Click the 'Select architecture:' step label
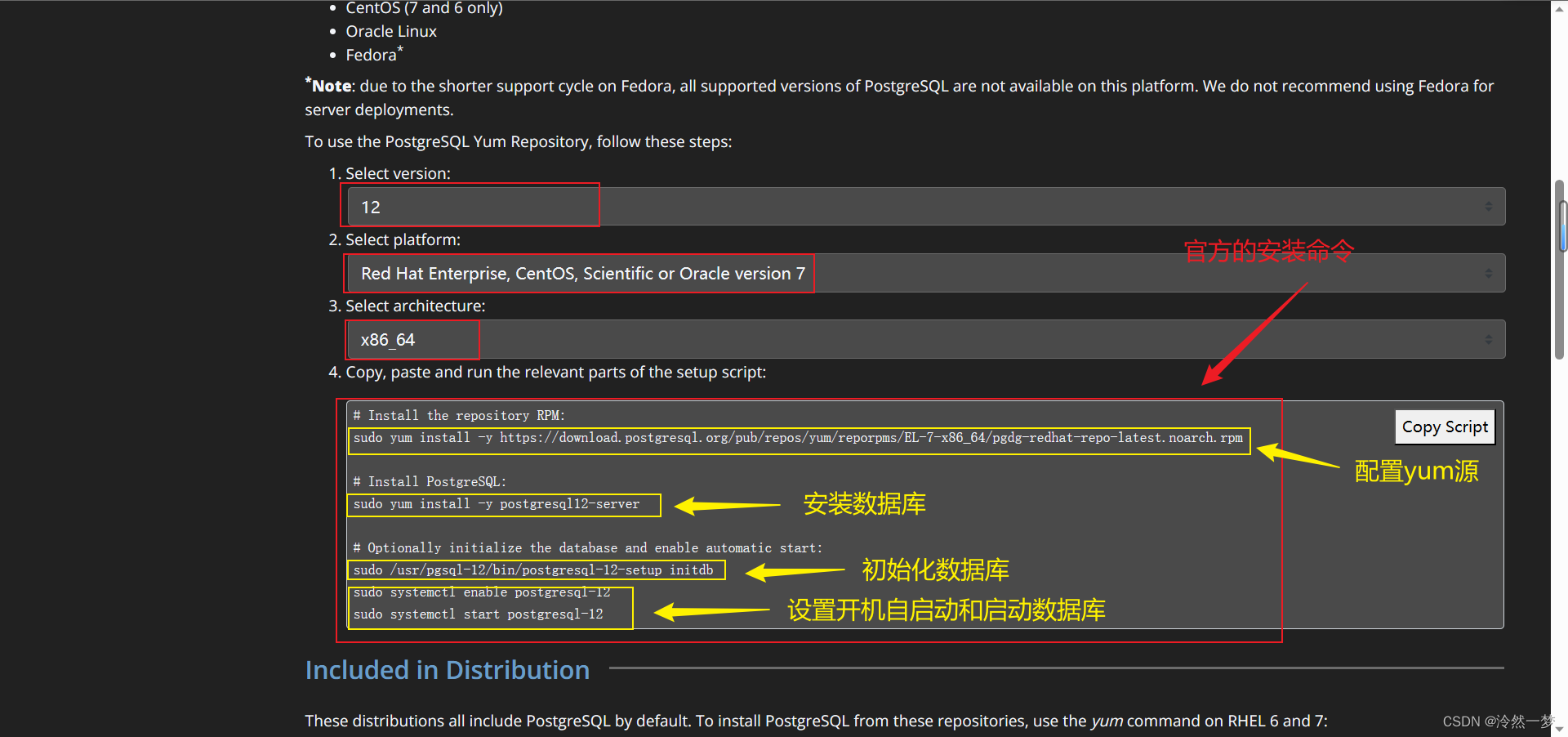 coord(415,306)
